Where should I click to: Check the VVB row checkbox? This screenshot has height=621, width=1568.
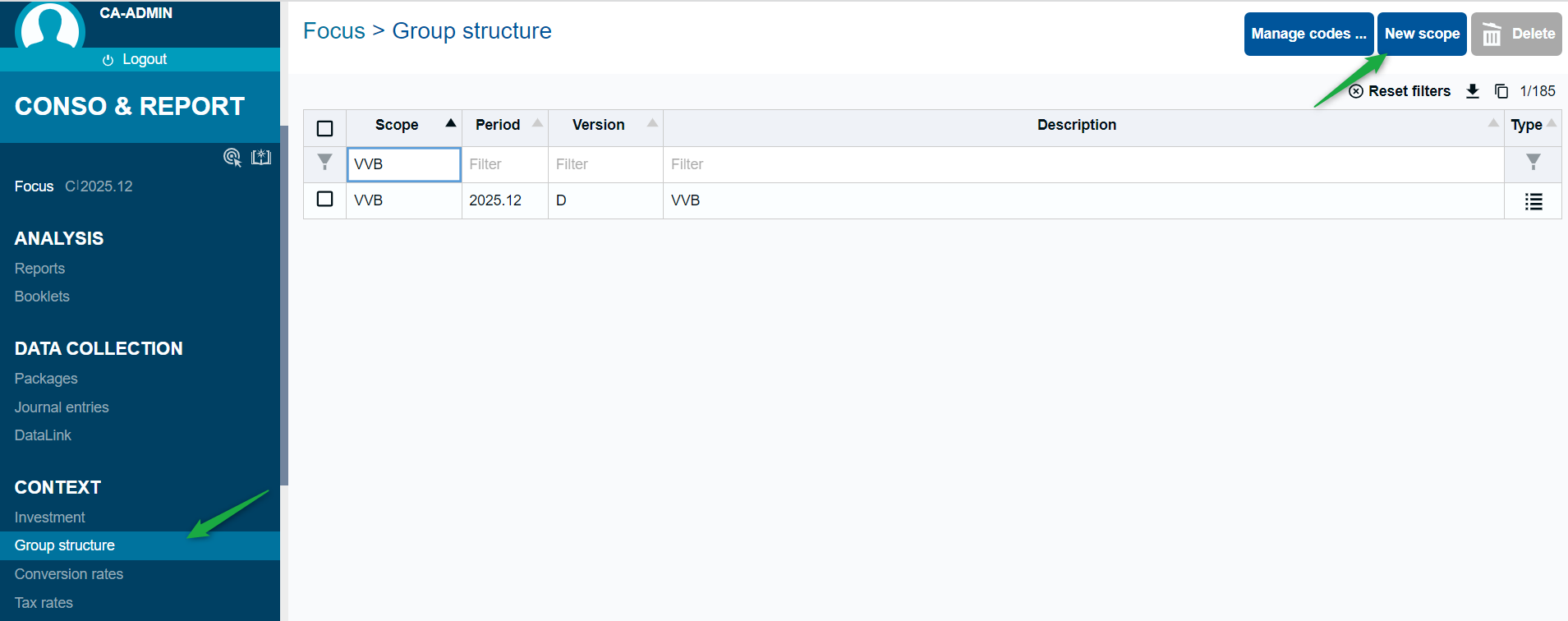click(x=324, y=199)
